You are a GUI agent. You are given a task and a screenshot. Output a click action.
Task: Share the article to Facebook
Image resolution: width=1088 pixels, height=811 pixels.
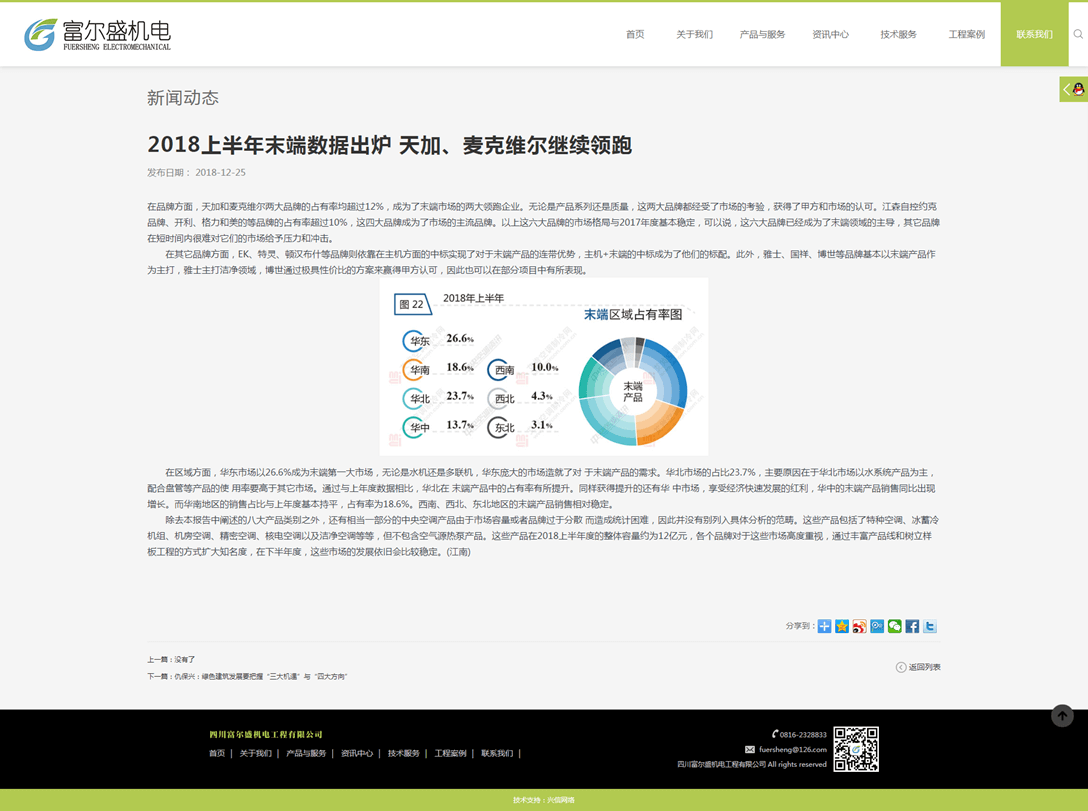[912, 626]
